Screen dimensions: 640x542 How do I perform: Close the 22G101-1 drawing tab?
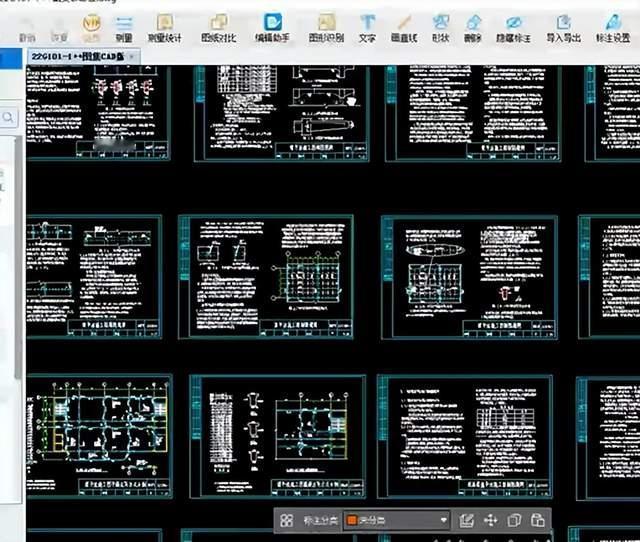(132, 57)
